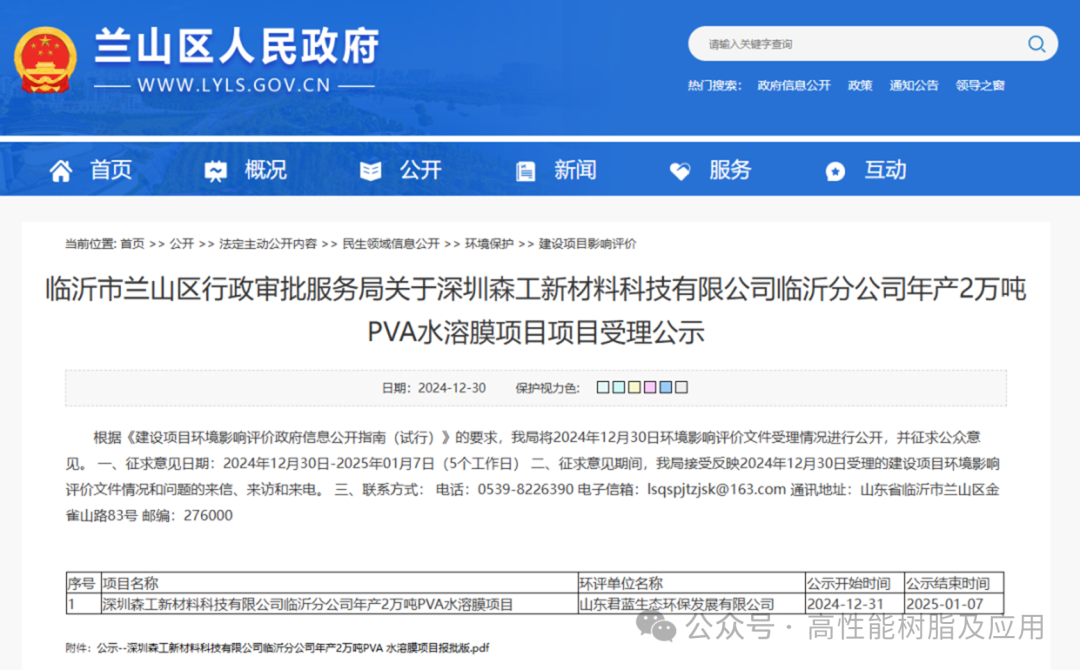The width and height of the screenshot is (1080, 670).
Task: Open the attached 报批版.pdf file link
Action: 293,648
